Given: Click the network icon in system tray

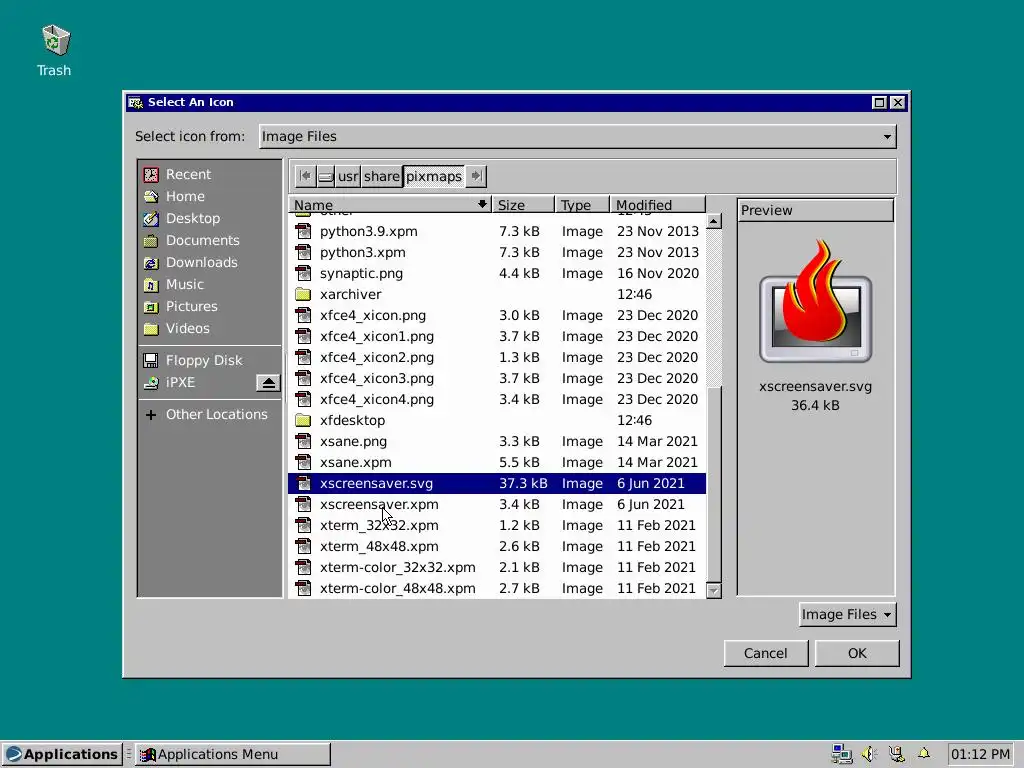Looking at the screenshot, I should tap(842, 754).
